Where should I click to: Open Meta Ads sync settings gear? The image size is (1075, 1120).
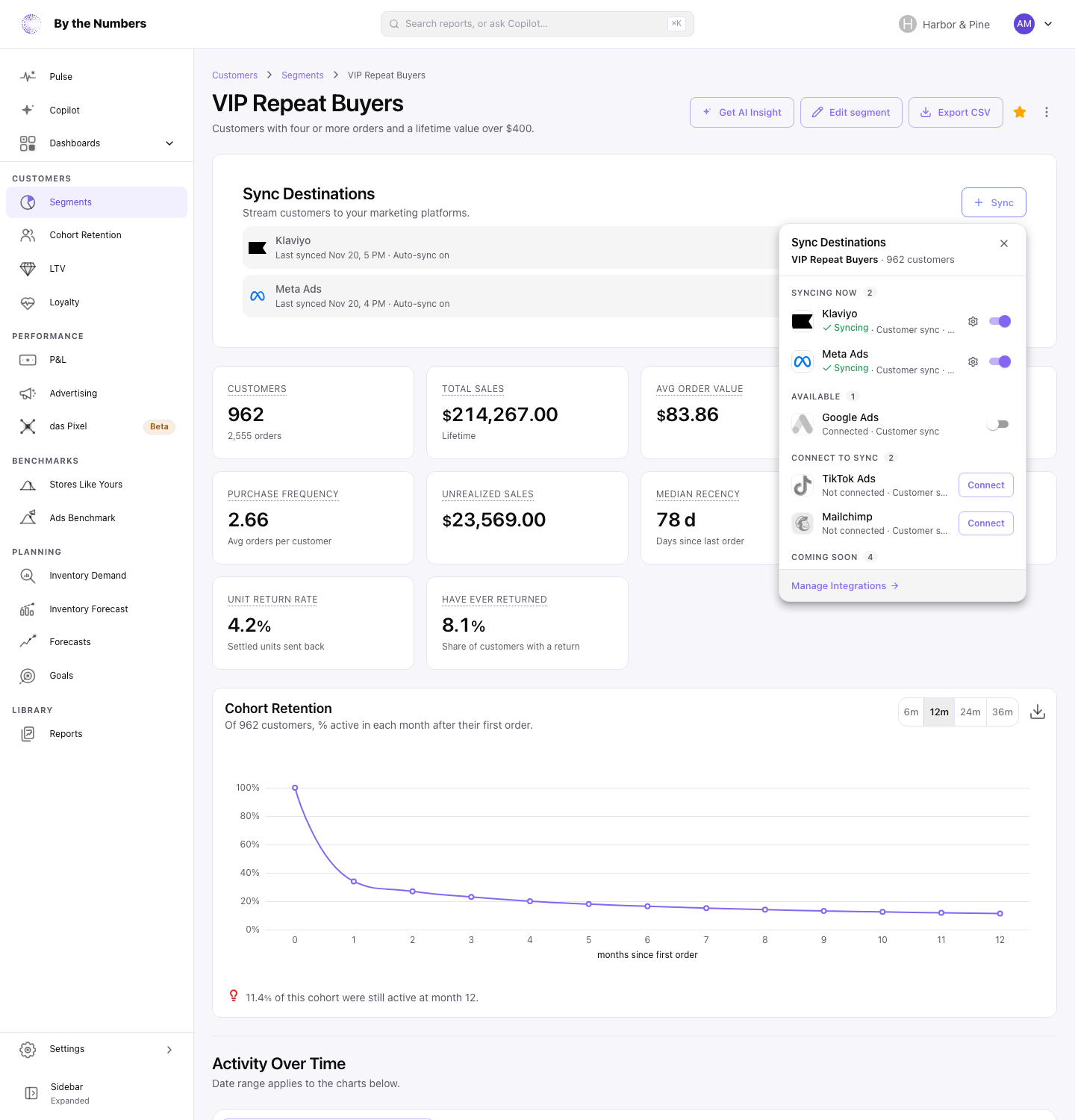coord(973,362)
